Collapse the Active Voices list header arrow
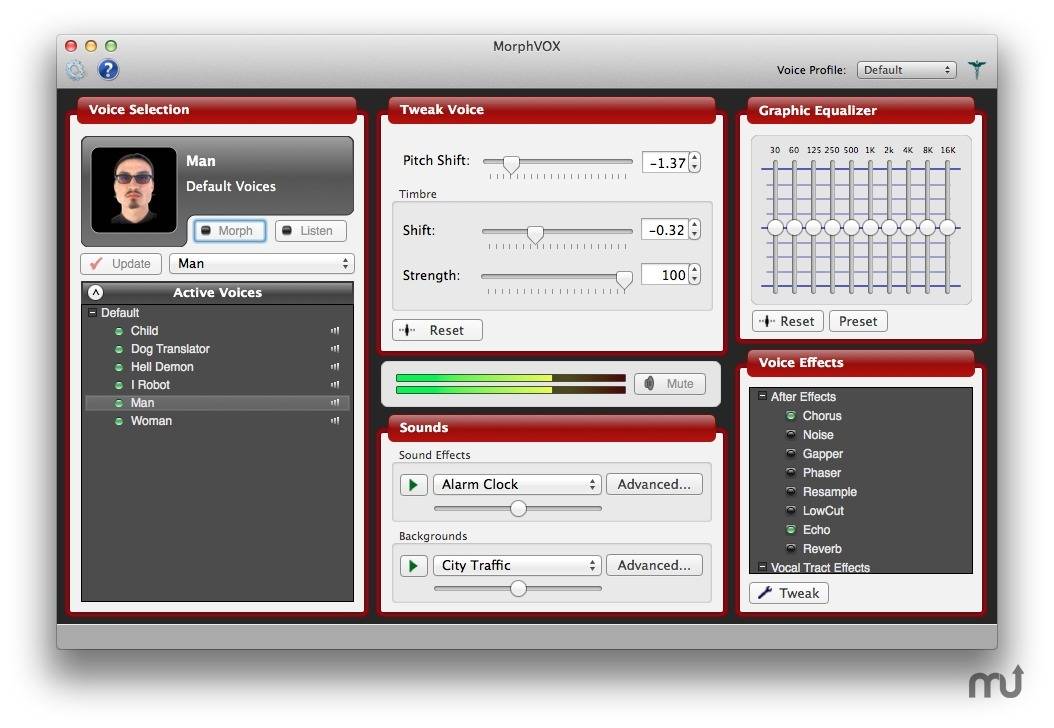 click(x=96, y=293)
